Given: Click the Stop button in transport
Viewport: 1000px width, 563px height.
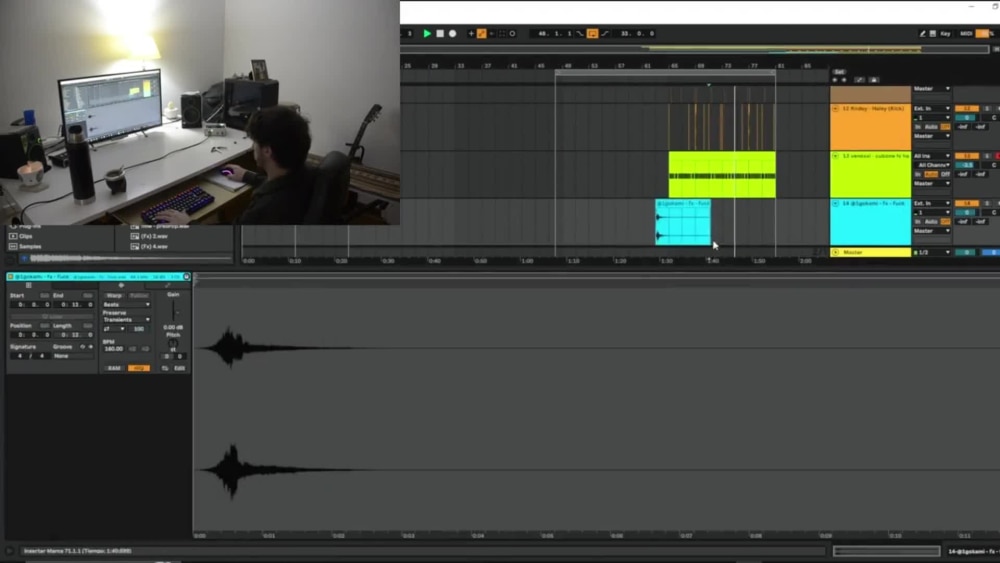Looking at the screenshot, I should tap(439, 33).
